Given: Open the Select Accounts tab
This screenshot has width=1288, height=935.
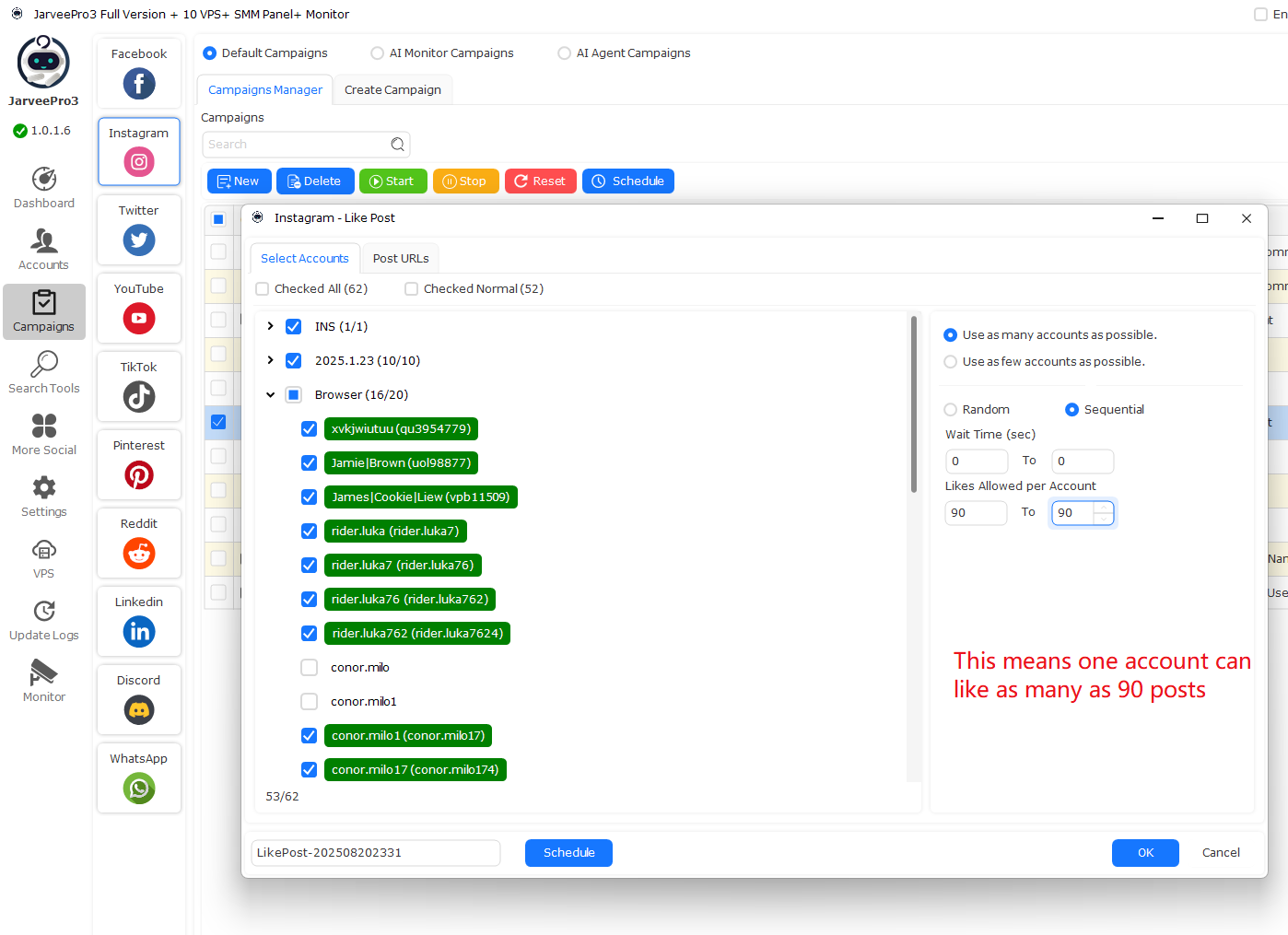Looking at the screenshot, I should click(x=305, y=259).
